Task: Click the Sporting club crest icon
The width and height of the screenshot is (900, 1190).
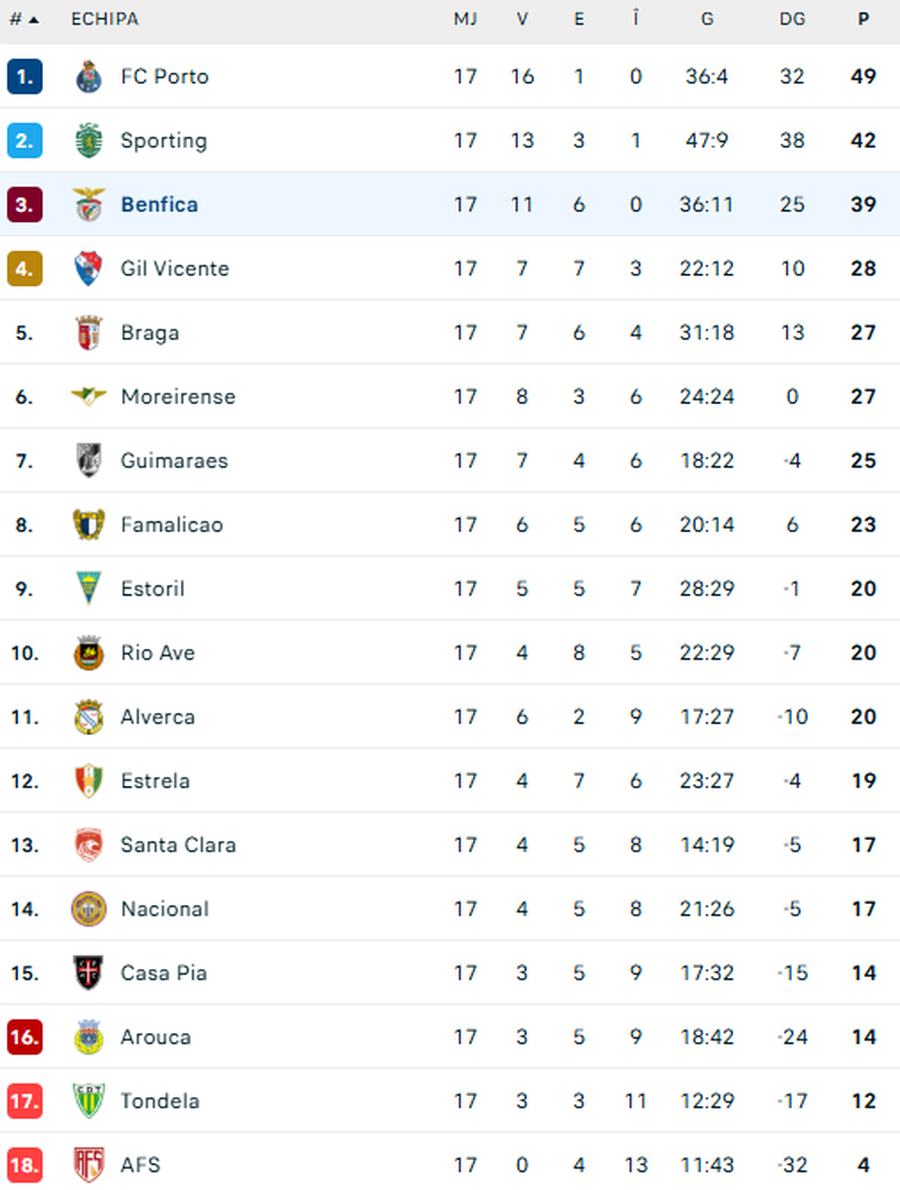Action: pyautogui.click(x=89, y=141)
